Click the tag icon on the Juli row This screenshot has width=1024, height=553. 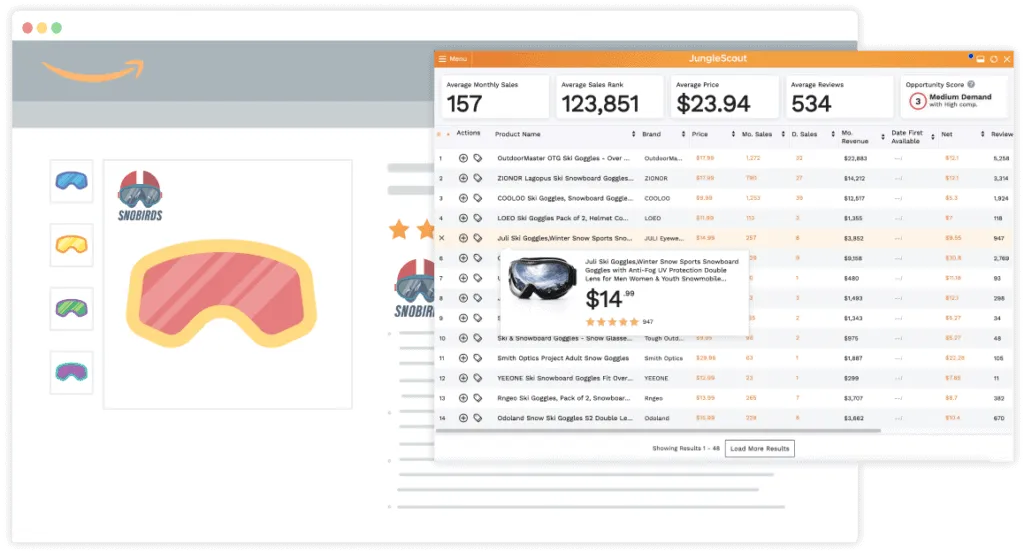point(478,238)
